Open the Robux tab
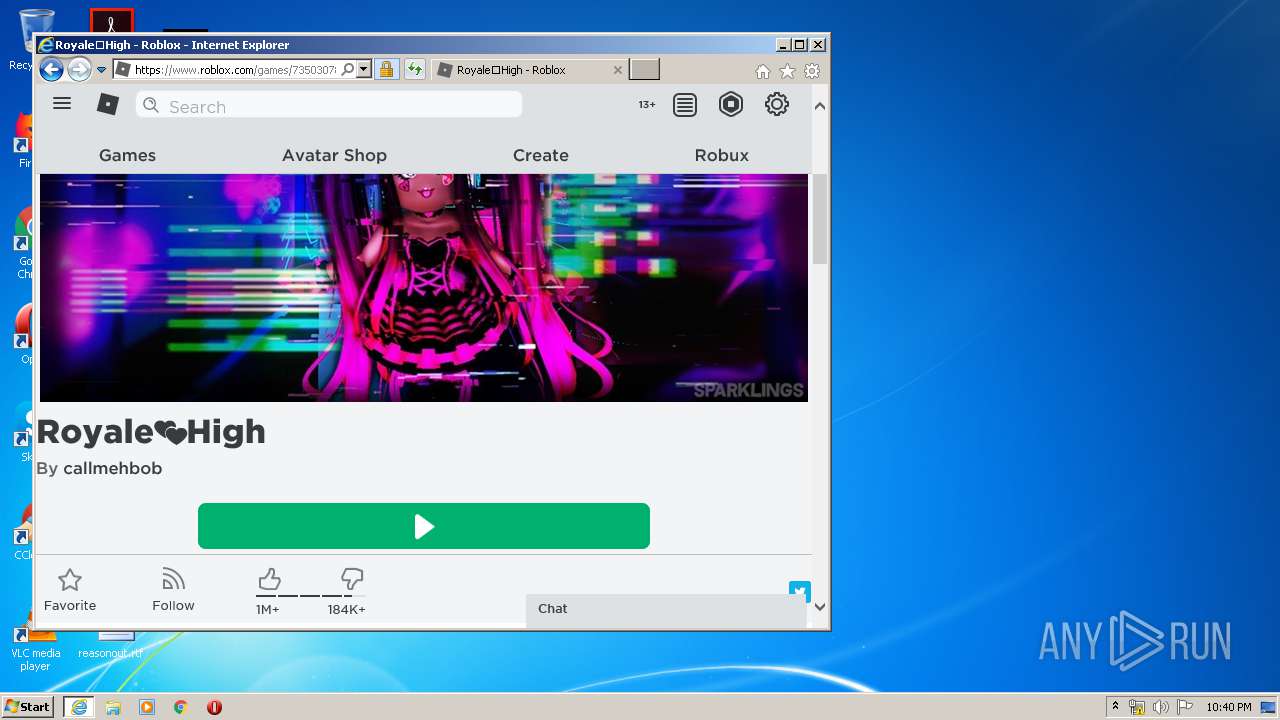 click(x=722, y=155)
